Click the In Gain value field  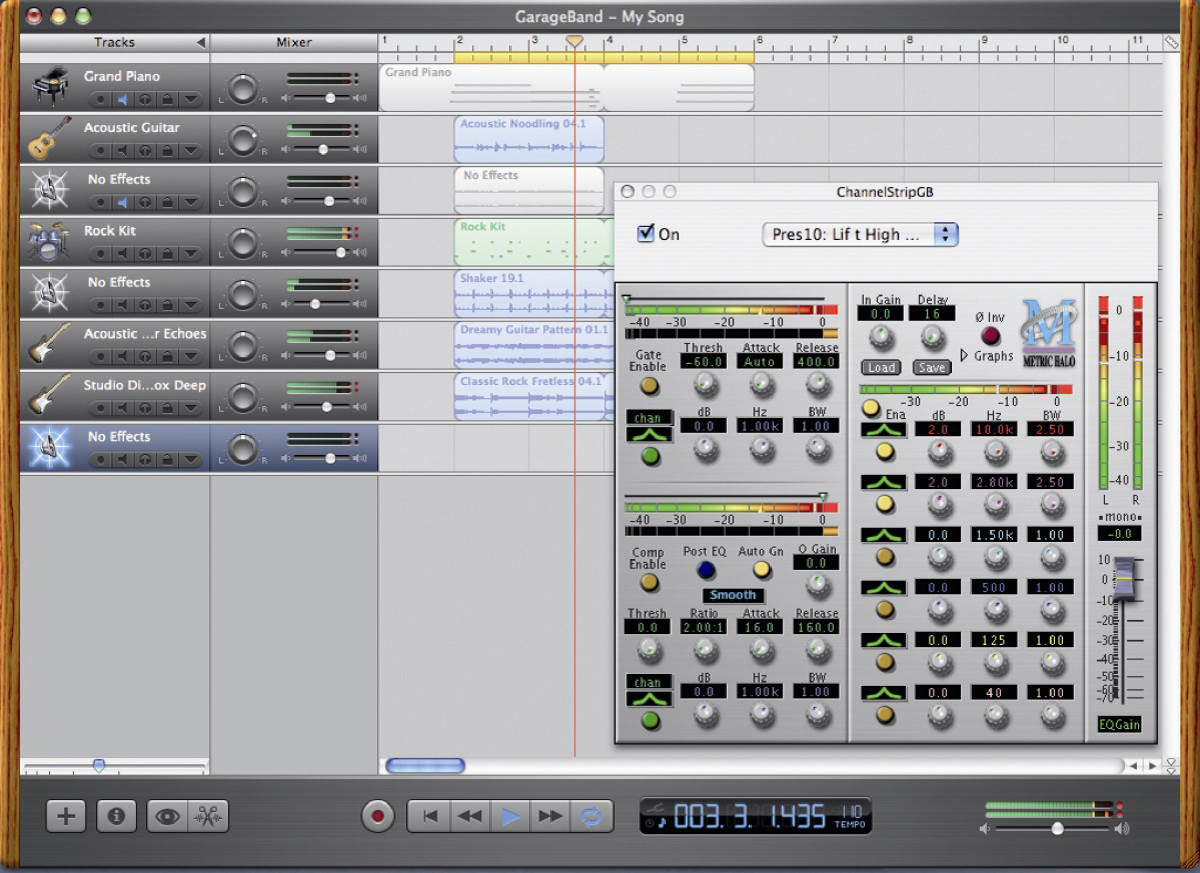click(x=880, y=314)
